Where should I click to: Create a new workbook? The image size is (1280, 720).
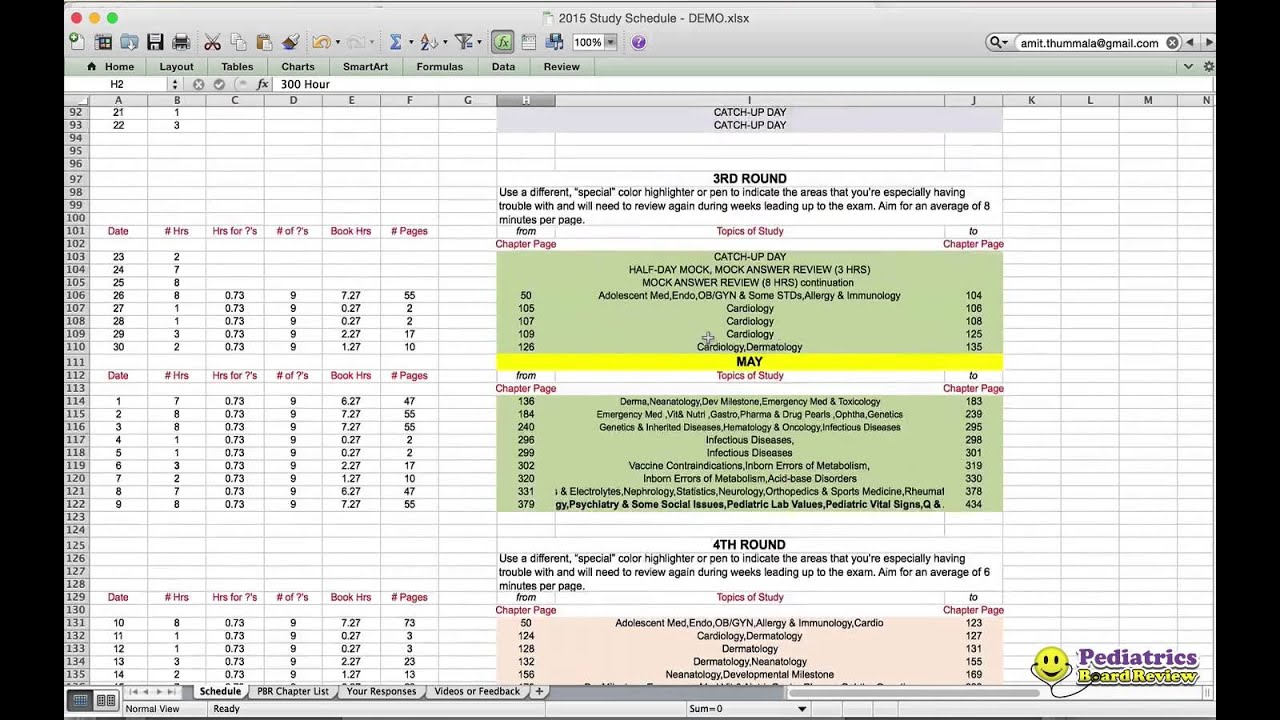pyautogui.click(x=77, y=42)
